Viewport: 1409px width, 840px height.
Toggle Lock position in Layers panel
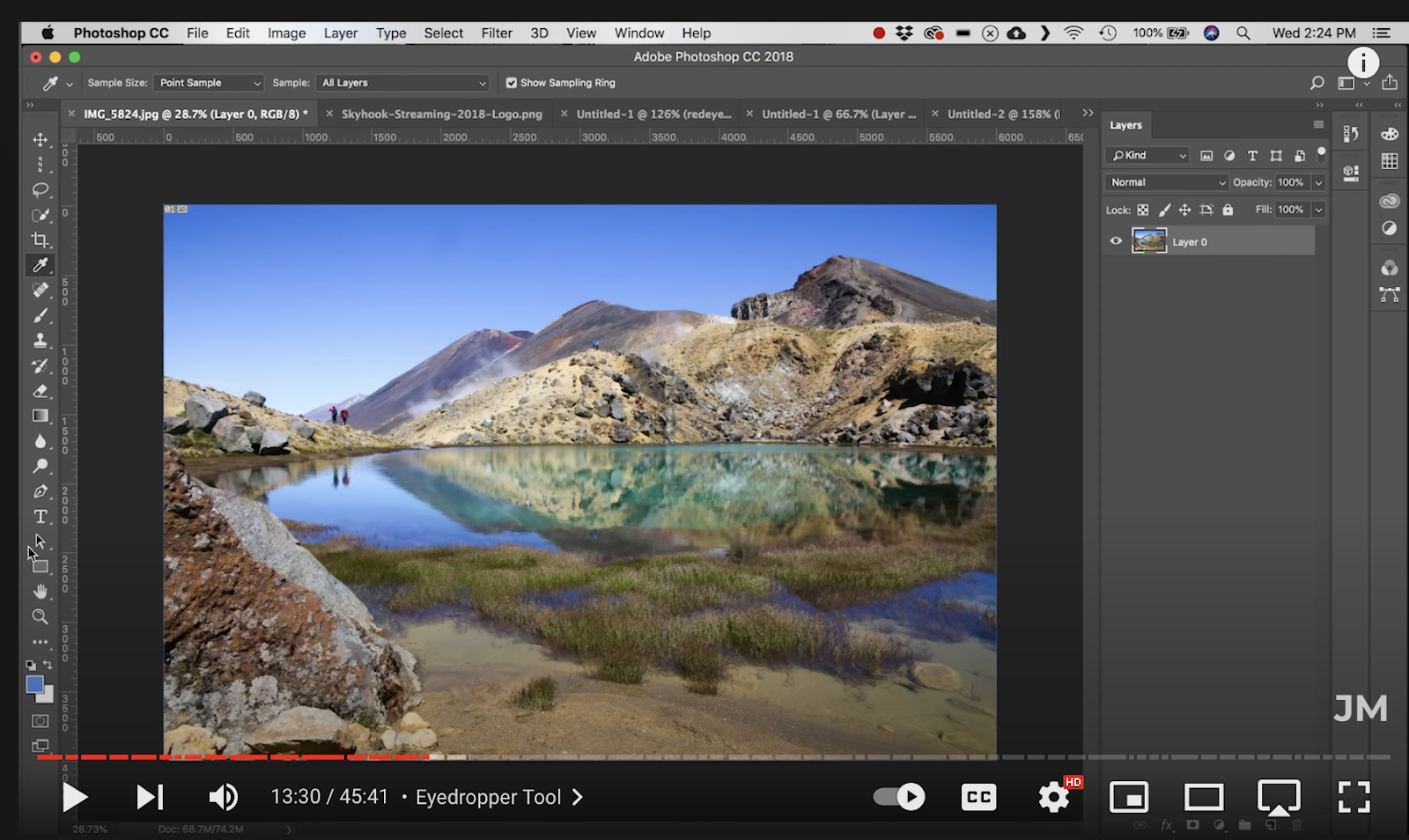pos(1185,210)
